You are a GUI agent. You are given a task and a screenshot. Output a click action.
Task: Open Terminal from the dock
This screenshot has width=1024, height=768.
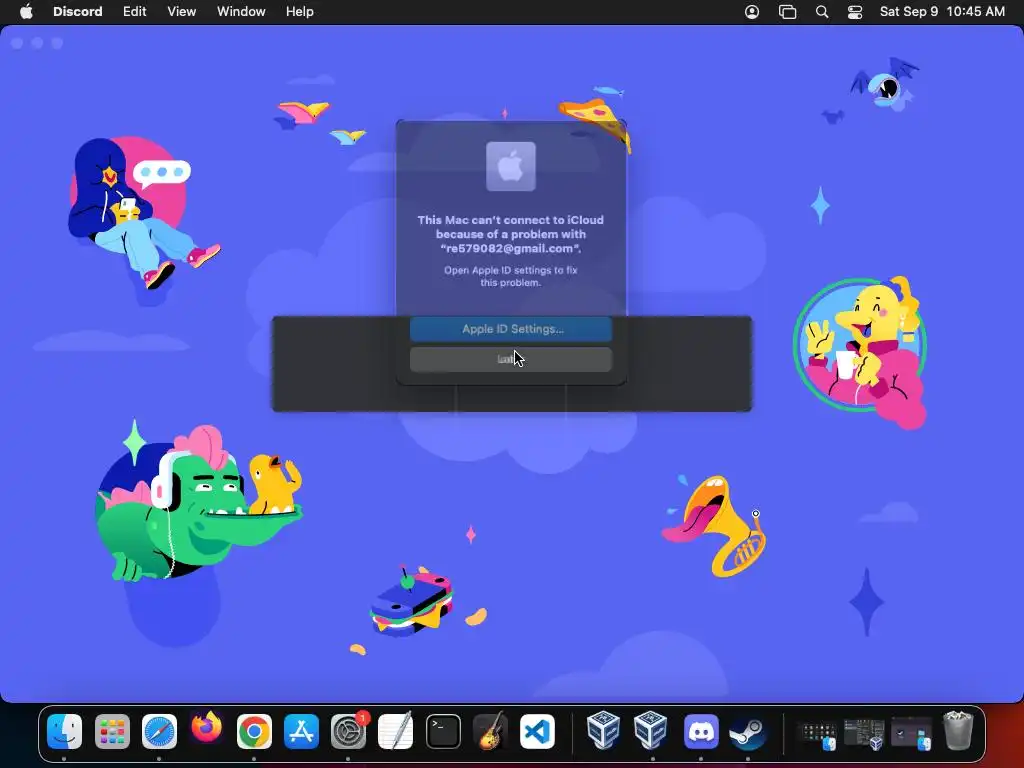(443, 731)
